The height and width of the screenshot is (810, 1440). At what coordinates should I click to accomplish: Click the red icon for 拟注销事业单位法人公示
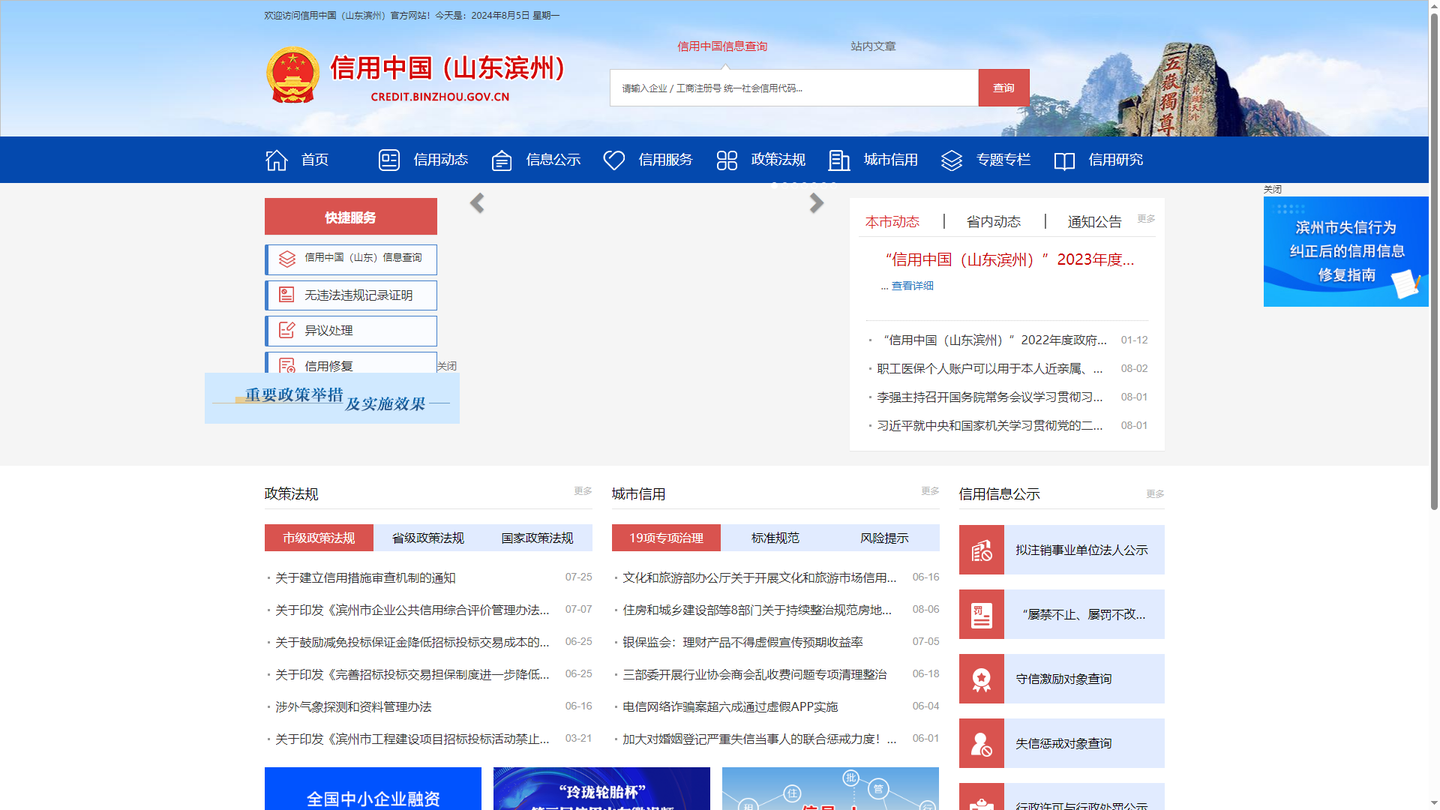(981, 550)
